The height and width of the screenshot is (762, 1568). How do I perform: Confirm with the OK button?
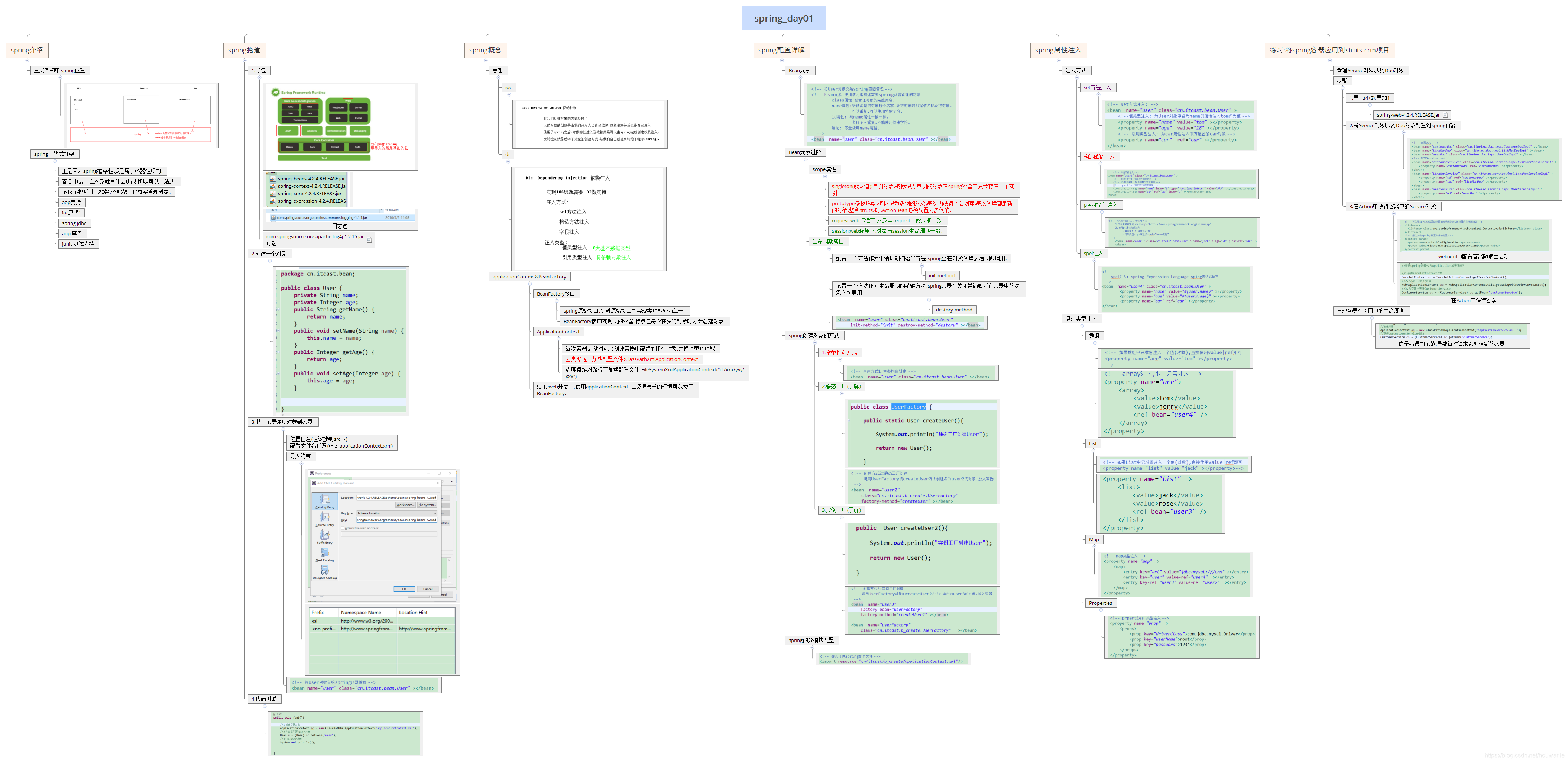click(404, 589)
